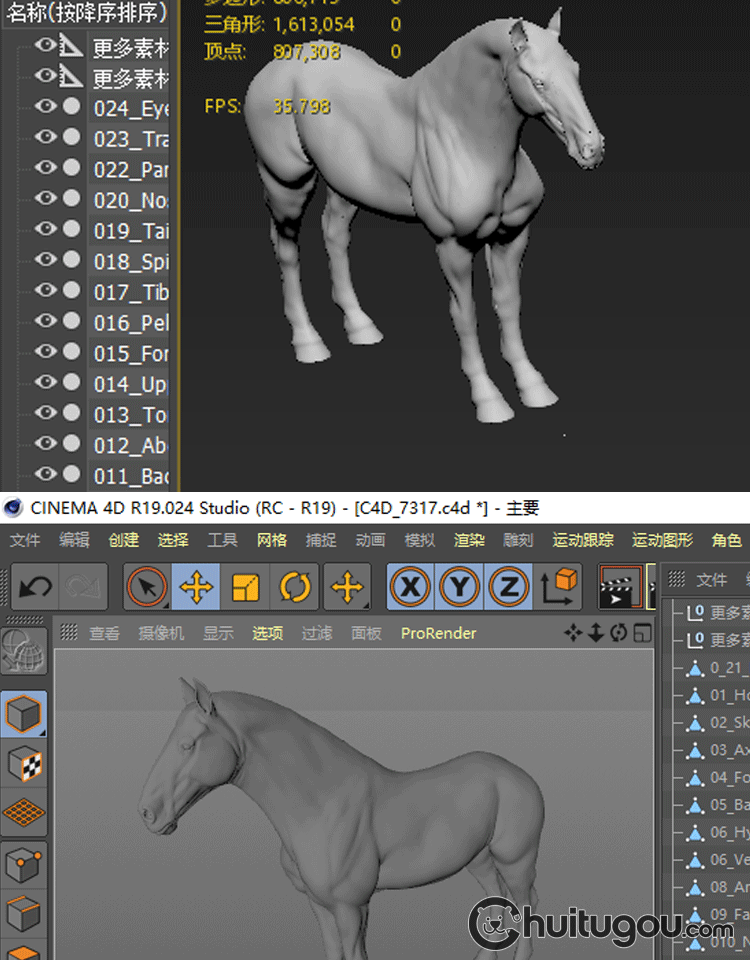Select the Live Selection arrow tool
Viewport: 750px width, 960px height.
146,587
